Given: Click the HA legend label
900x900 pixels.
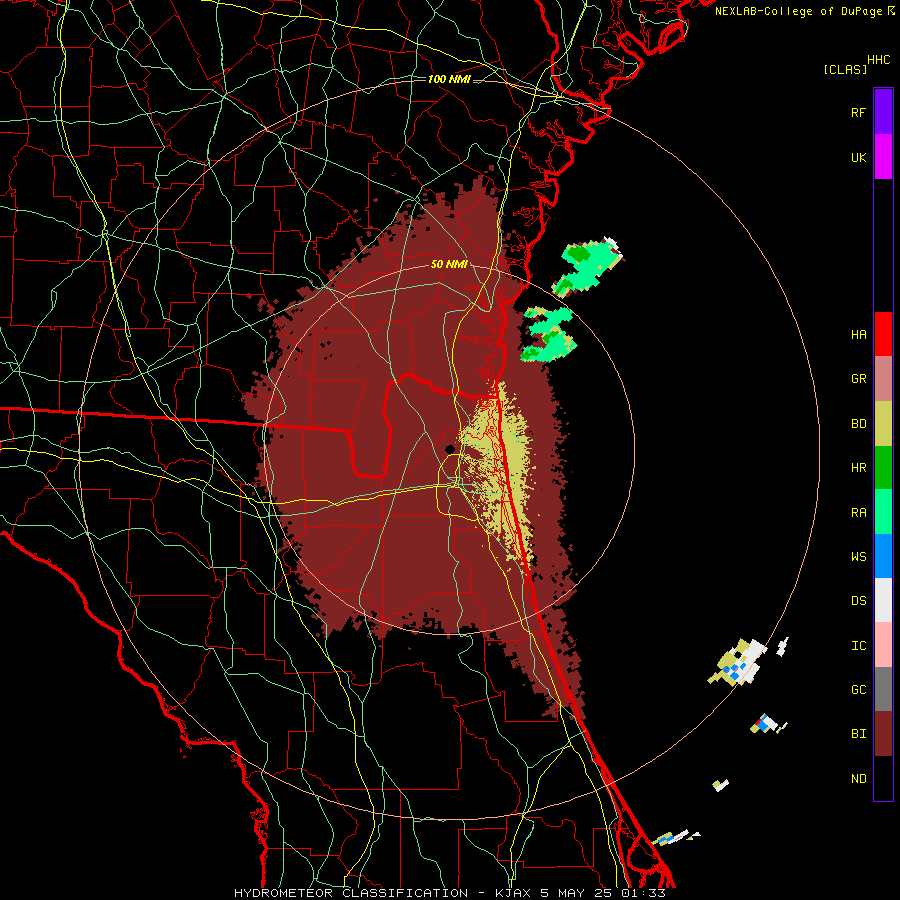Looking at the screenshot, I should point(859,335).
